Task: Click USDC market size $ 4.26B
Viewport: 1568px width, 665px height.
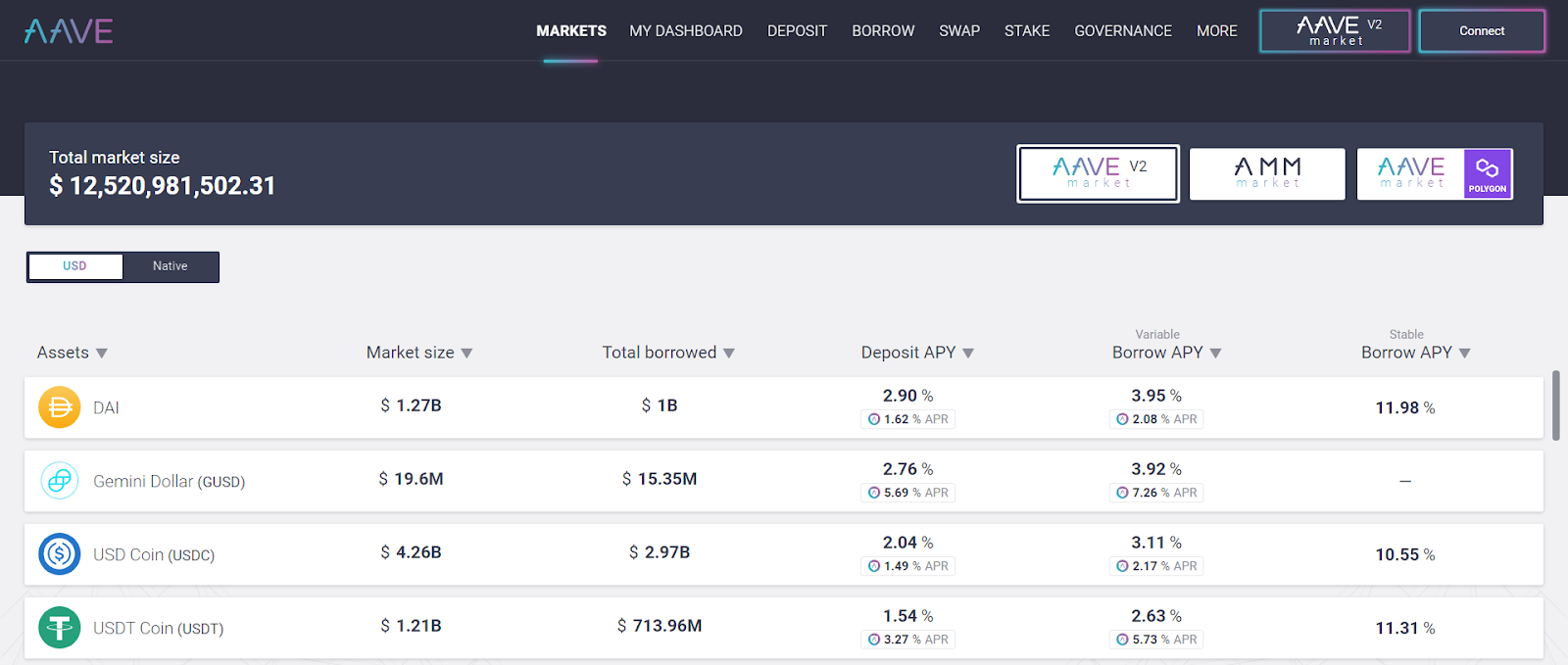Action: coord(411,552)
